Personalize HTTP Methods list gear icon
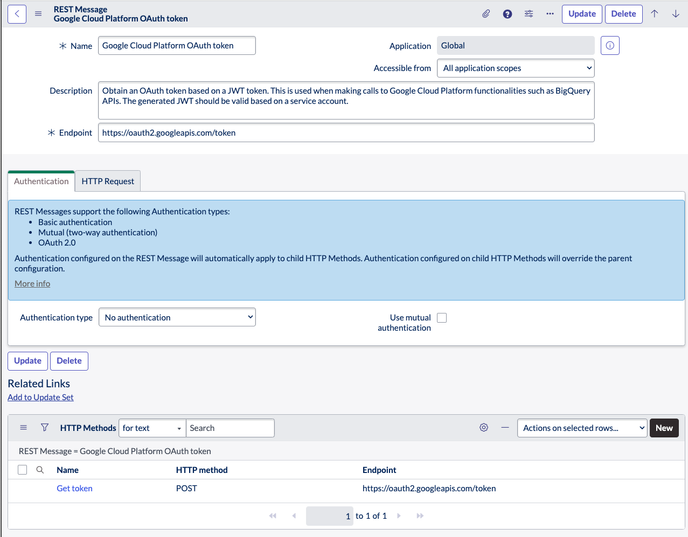Viewport: 688px width, 537px height. click(x=484, y=427)
